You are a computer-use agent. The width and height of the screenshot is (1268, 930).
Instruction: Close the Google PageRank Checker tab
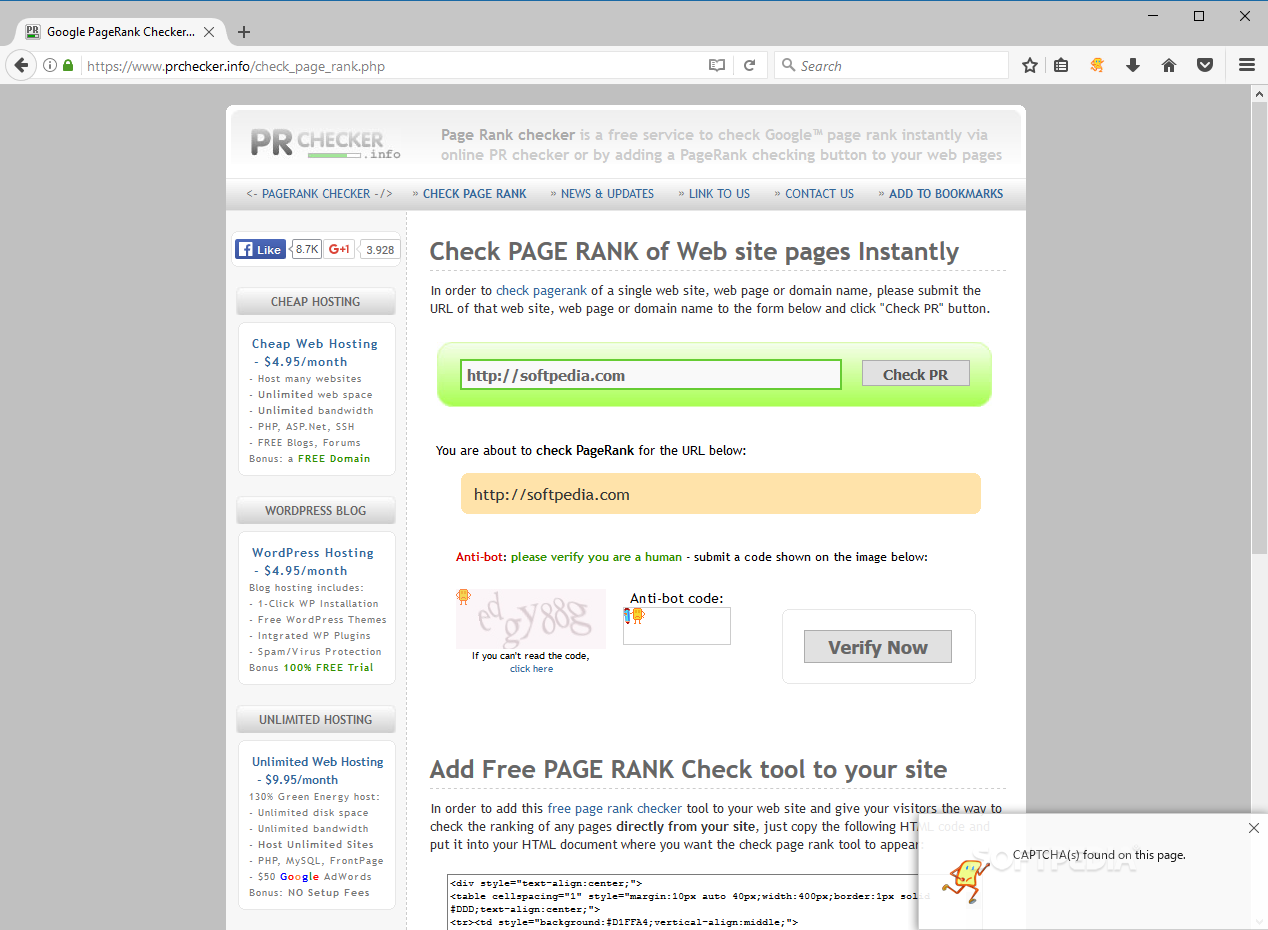(x=209, y=32)
